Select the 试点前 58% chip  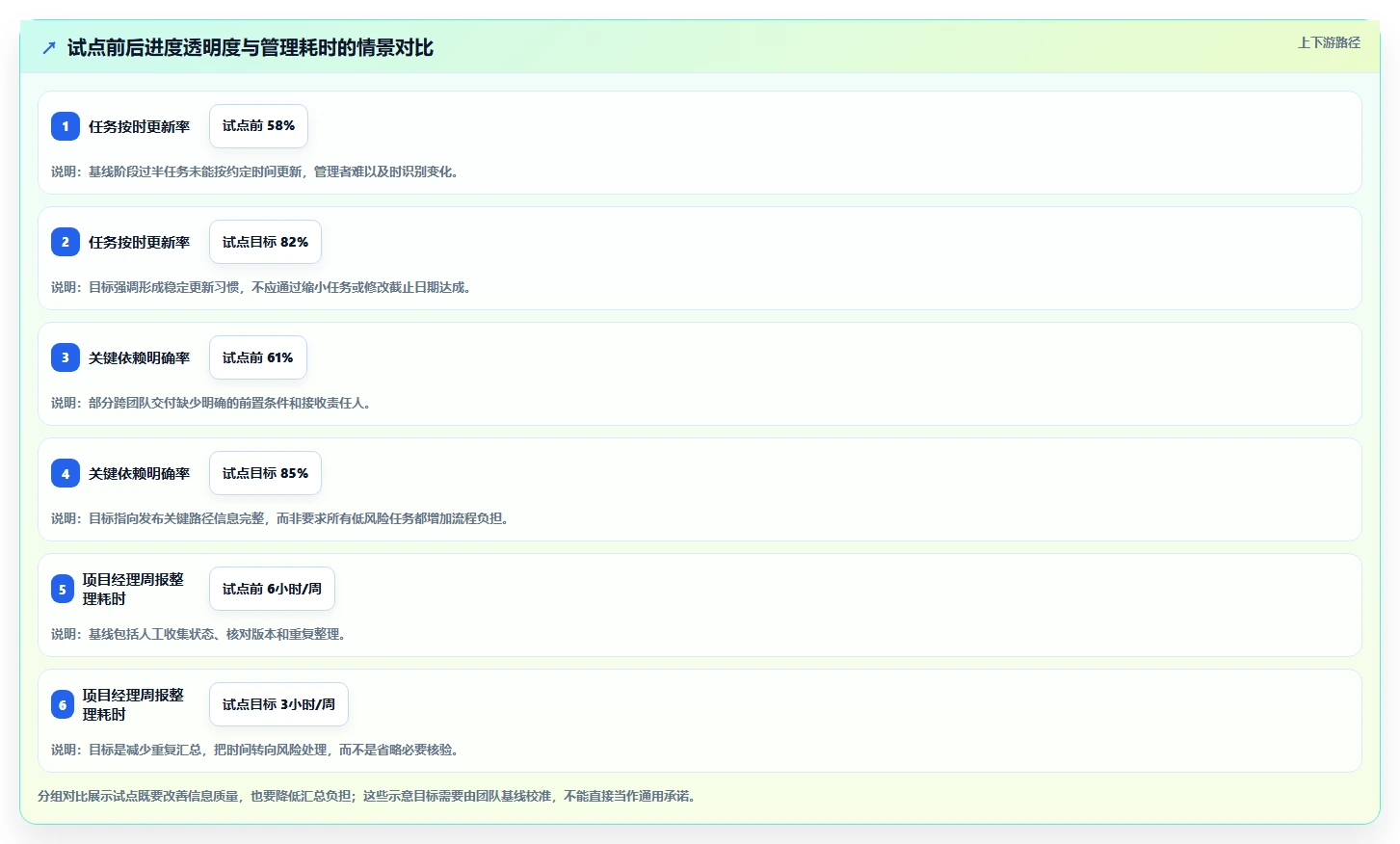click(x=258, y=126)
